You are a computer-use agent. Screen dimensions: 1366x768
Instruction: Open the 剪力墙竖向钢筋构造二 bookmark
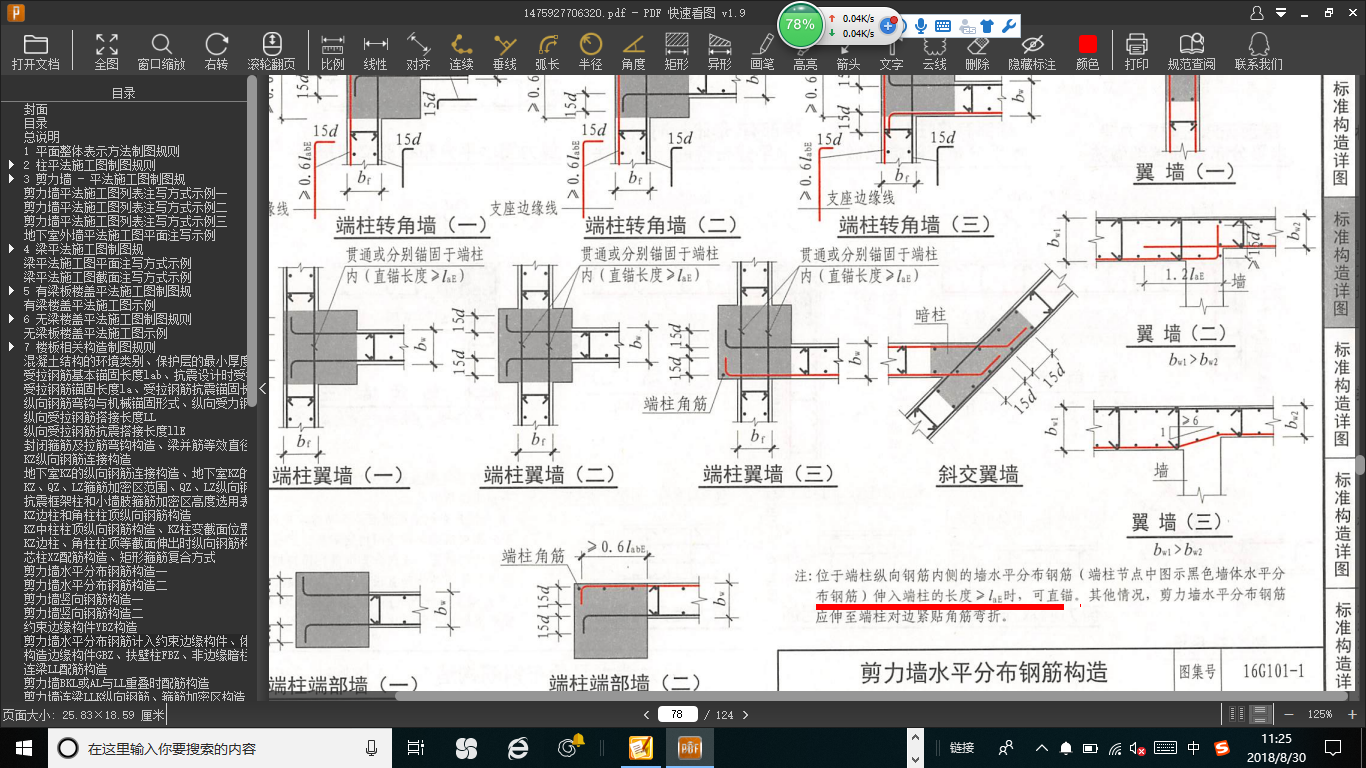(x=84, y=612)
